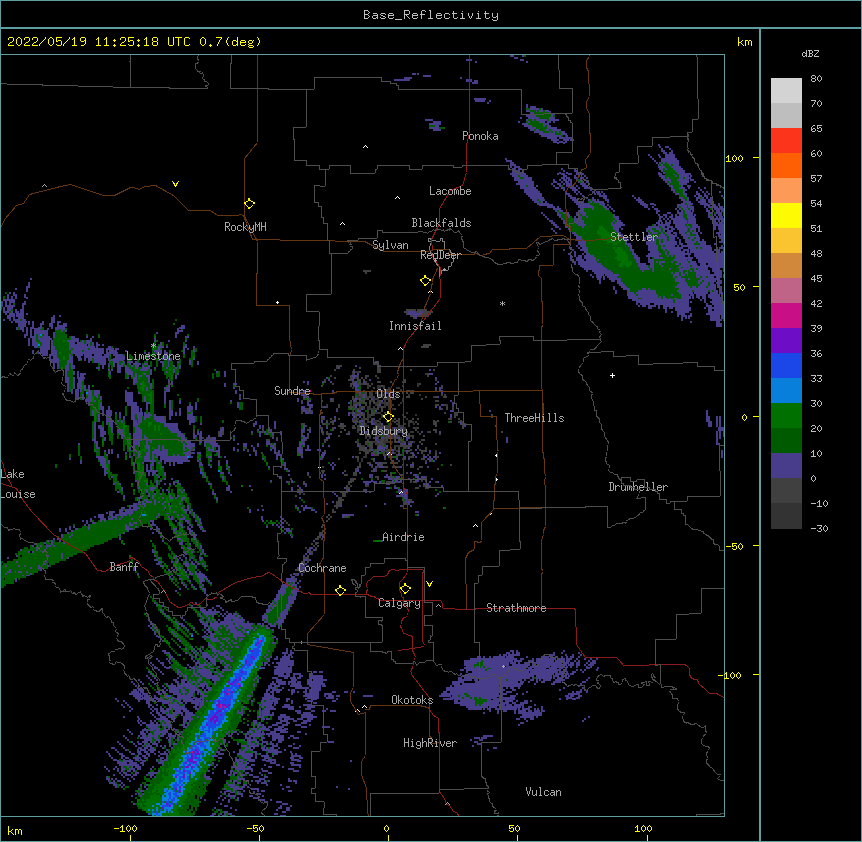Image resolution: width=862 pixels, height=842 pixels.
Task: Click the Ponoka town label
Action: click(480, 136)
